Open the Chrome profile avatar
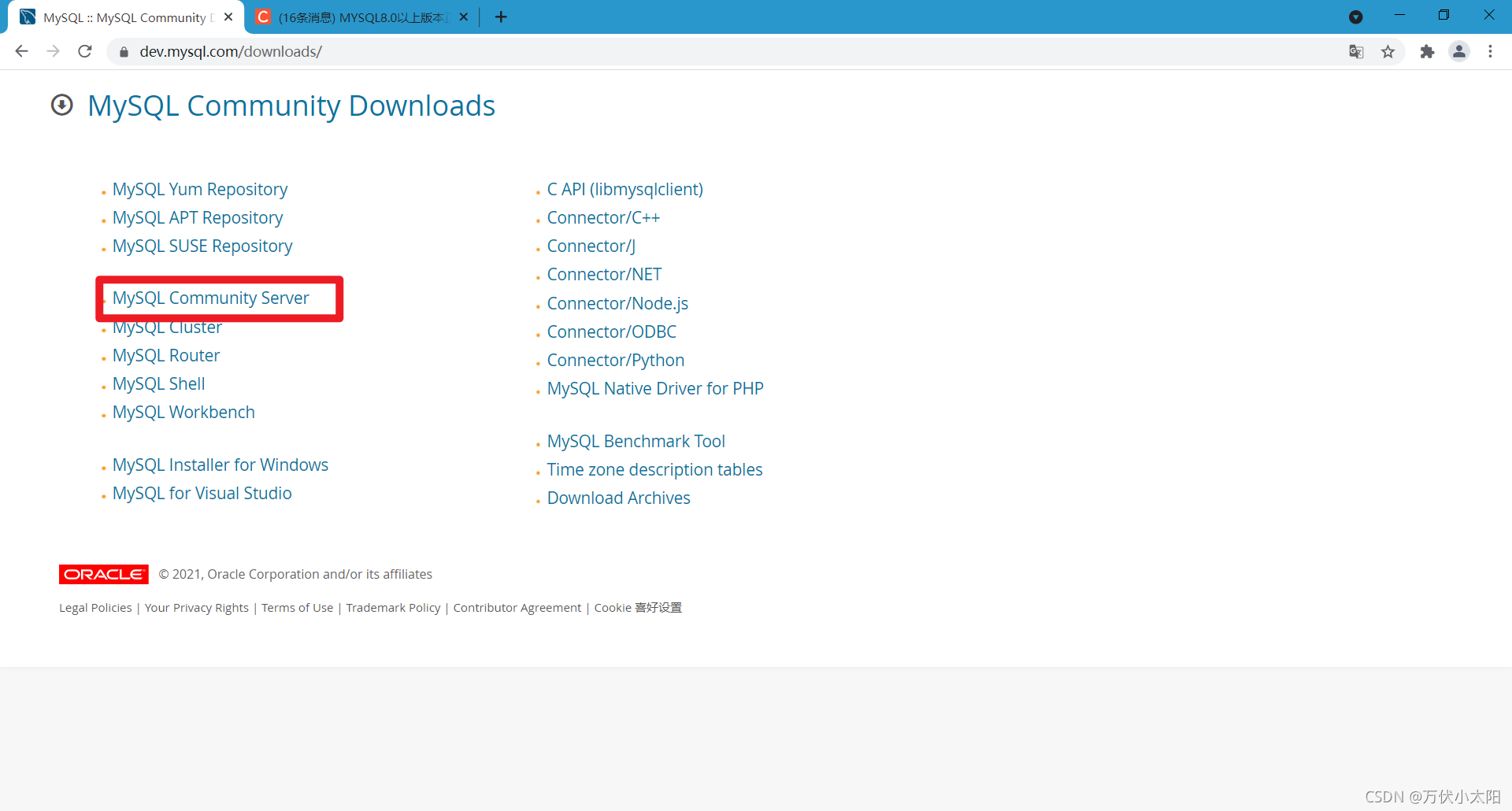This screenshot has width=1512, height=811. [x=1459, y=52]
